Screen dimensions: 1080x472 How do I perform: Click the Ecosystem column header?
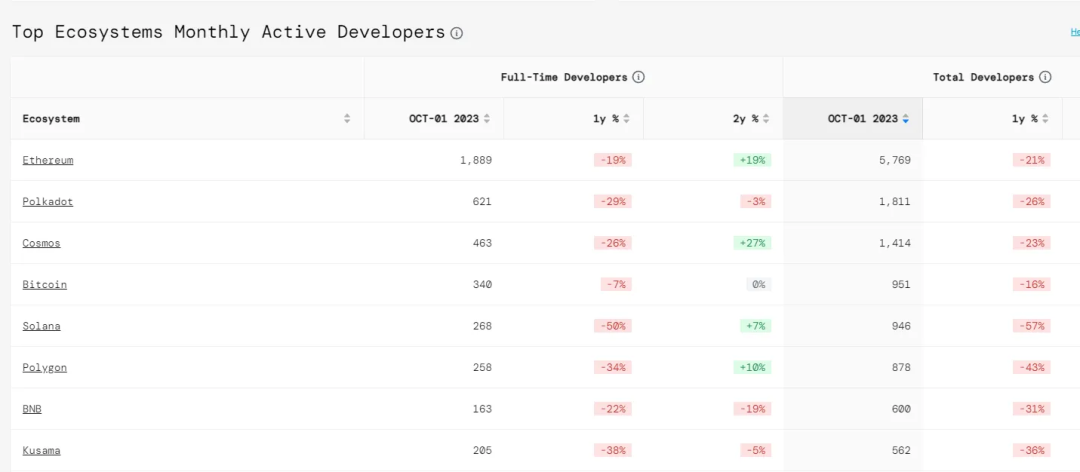(52, 118)
